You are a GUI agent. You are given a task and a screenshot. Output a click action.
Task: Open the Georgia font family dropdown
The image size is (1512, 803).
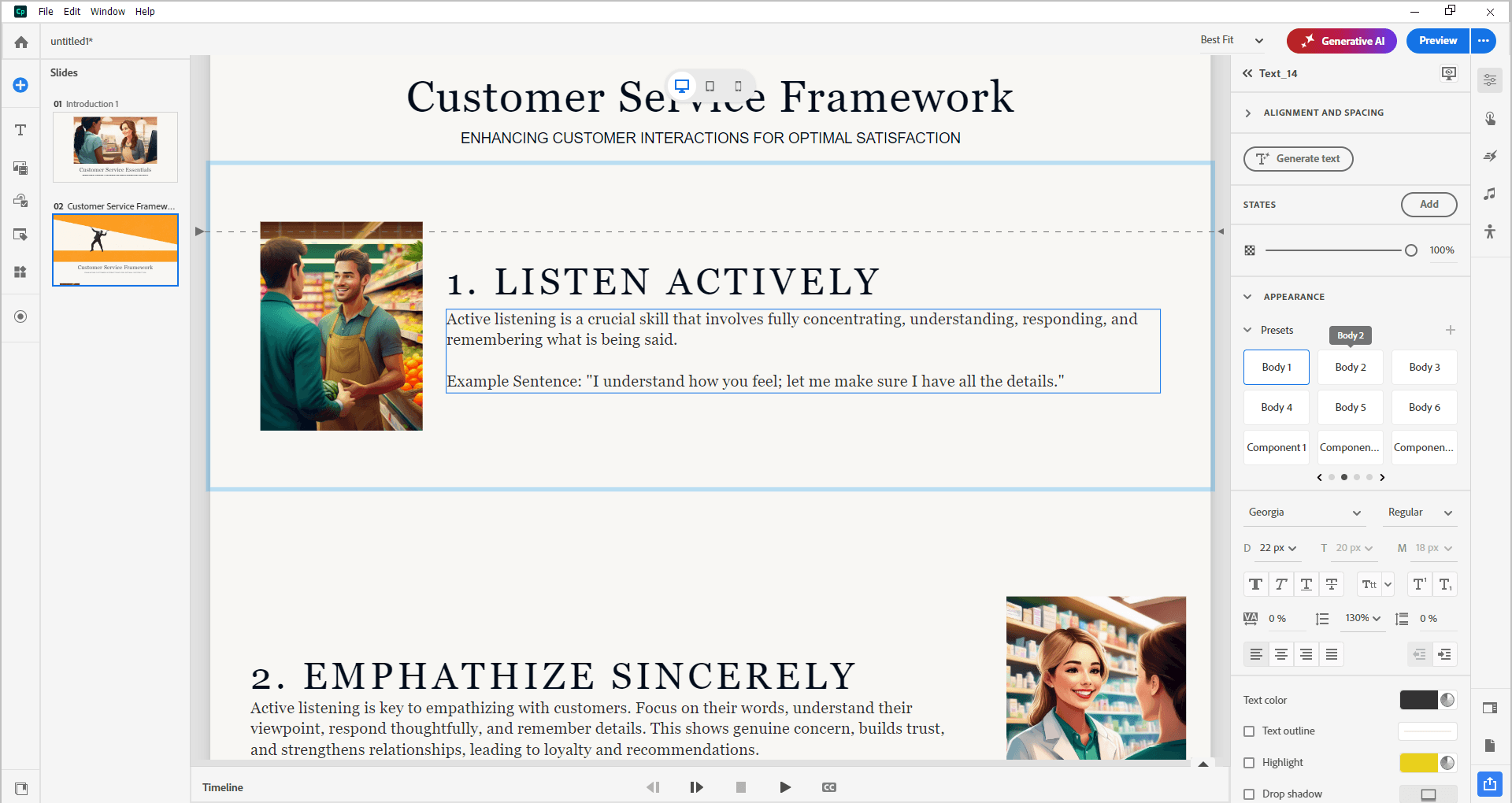click(x=1303, y=512)
